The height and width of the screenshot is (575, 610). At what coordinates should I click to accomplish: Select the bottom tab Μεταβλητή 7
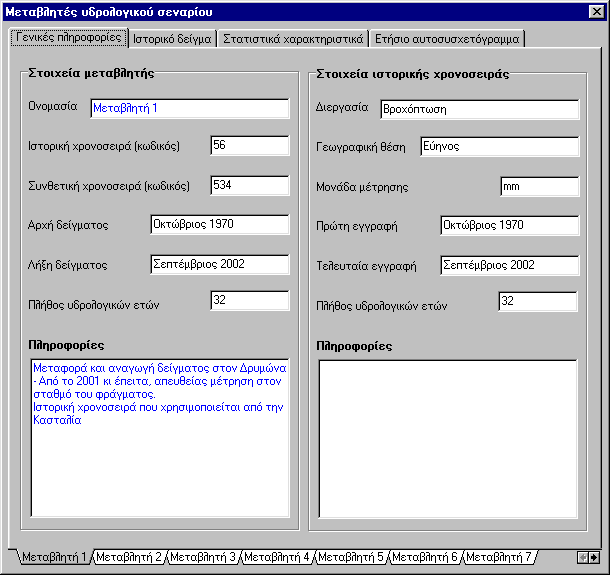[499, 557]
